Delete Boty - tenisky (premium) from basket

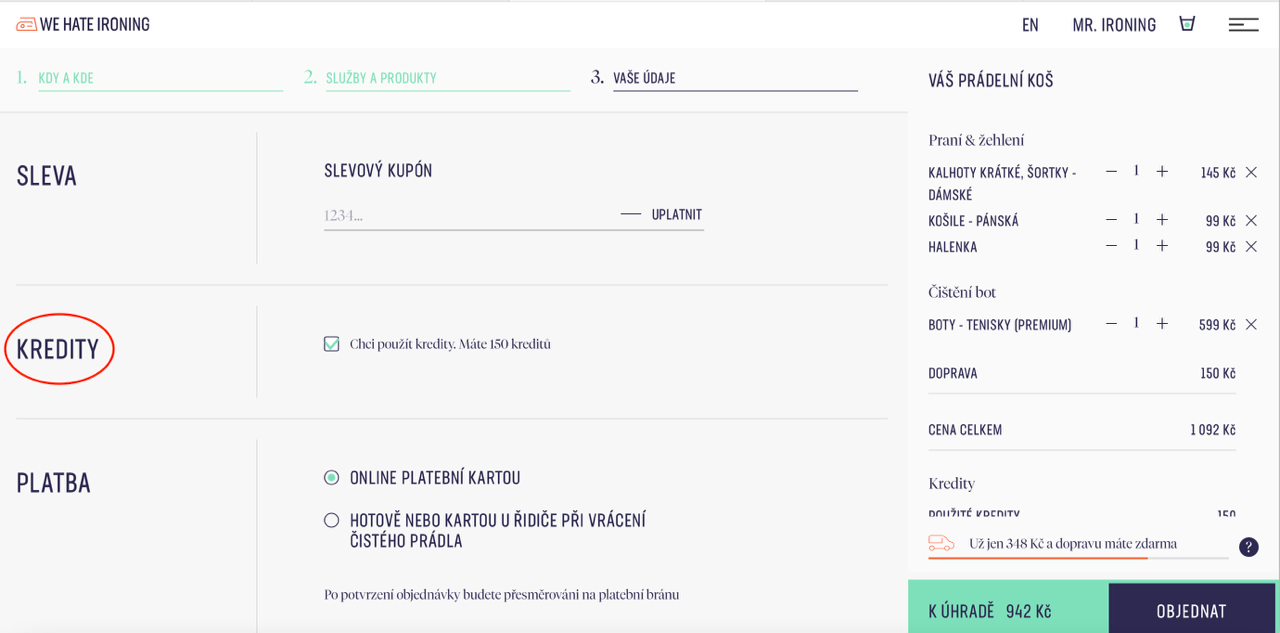coord(1251,325)
